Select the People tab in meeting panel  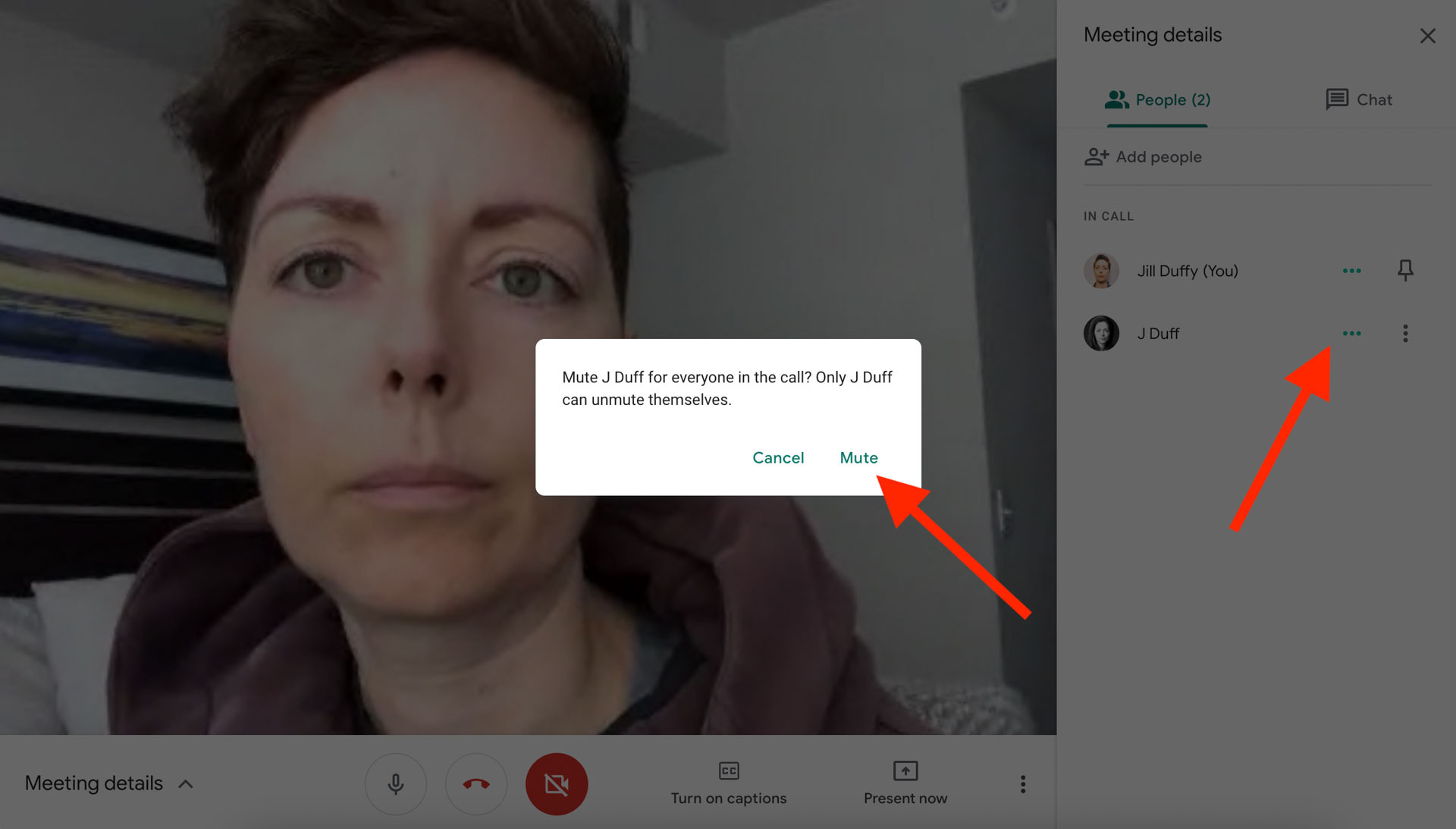pos(1157,98)
